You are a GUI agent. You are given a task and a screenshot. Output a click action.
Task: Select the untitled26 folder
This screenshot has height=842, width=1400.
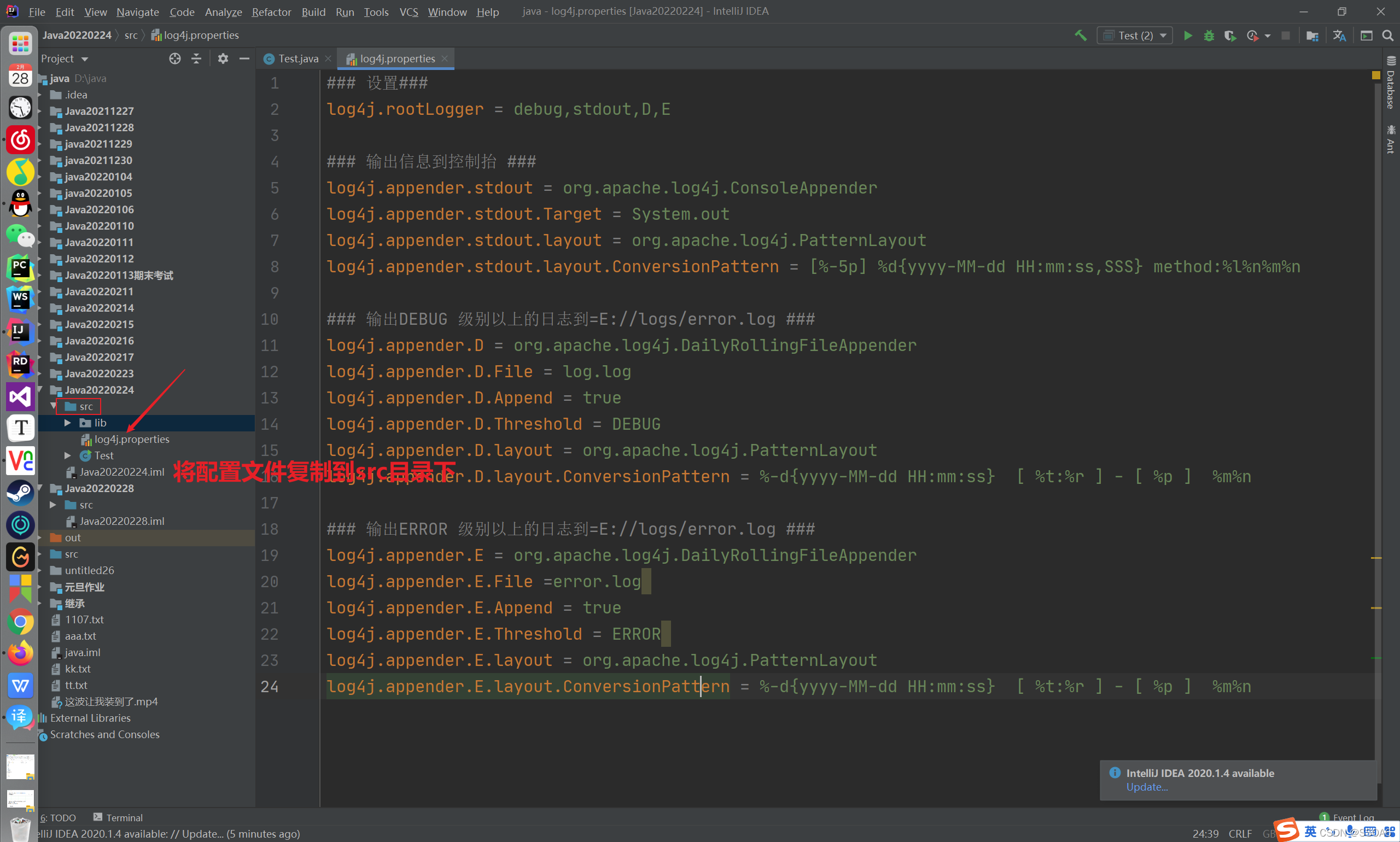(x=89, y=570)
